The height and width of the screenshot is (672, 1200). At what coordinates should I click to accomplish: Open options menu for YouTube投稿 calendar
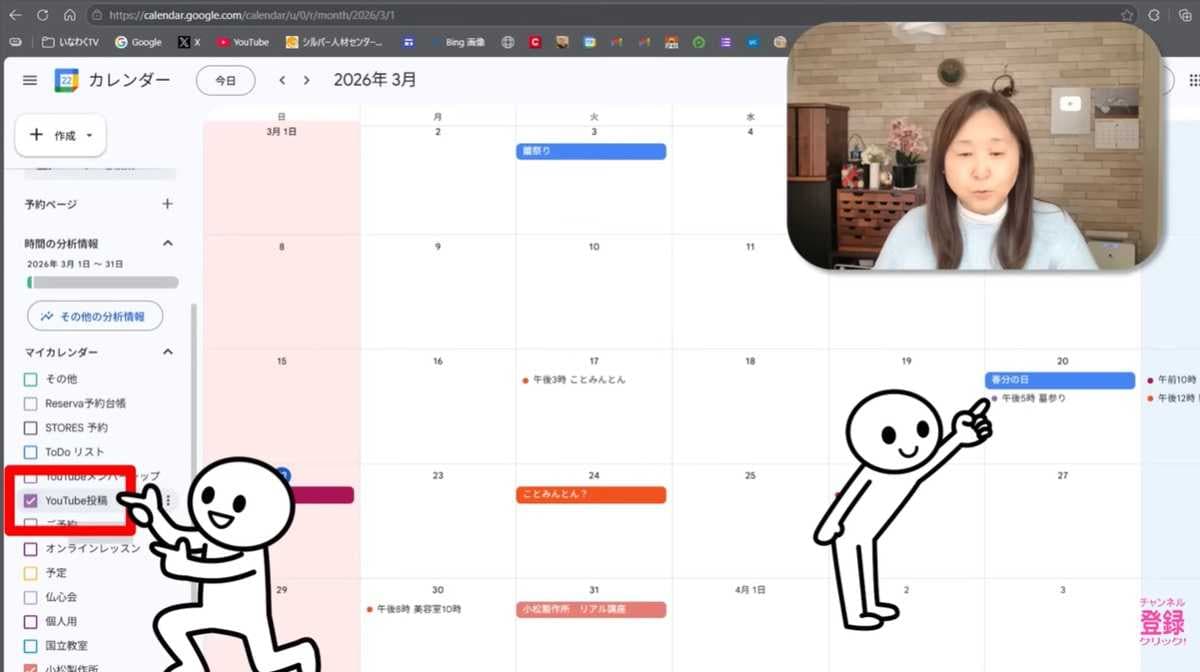tap(168, 501)
